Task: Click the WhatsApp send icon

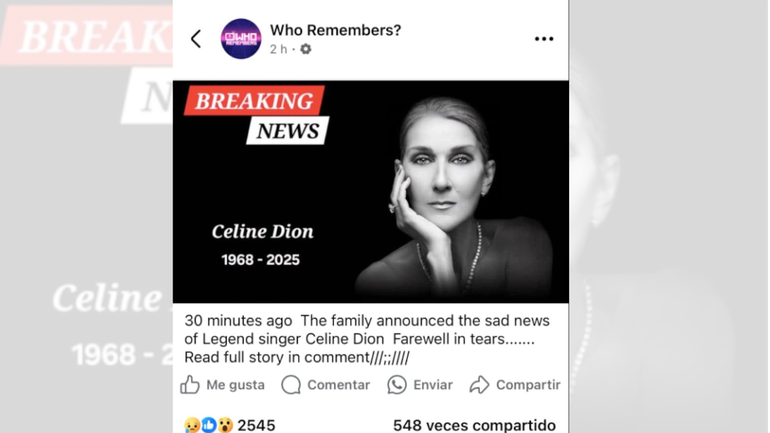Action: 397,385
